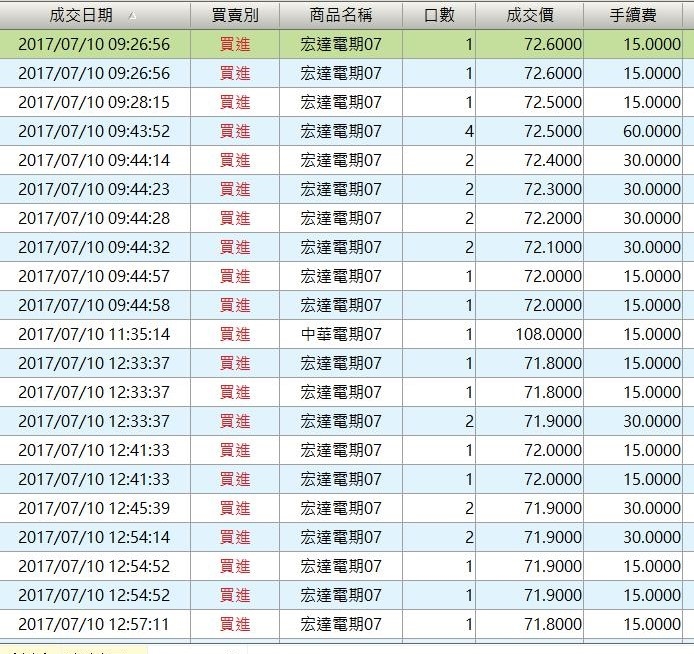This screenshot has height=654, width=694.
Task: Click 宏達電期07 in the 09:43:52 row
Action: click(x=341, y=131)
